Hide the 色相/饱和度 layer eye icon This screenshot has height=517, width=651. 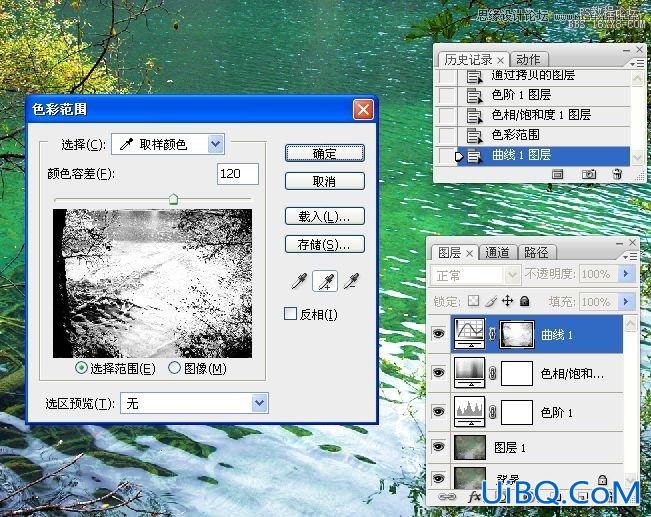tap(438, 372)
